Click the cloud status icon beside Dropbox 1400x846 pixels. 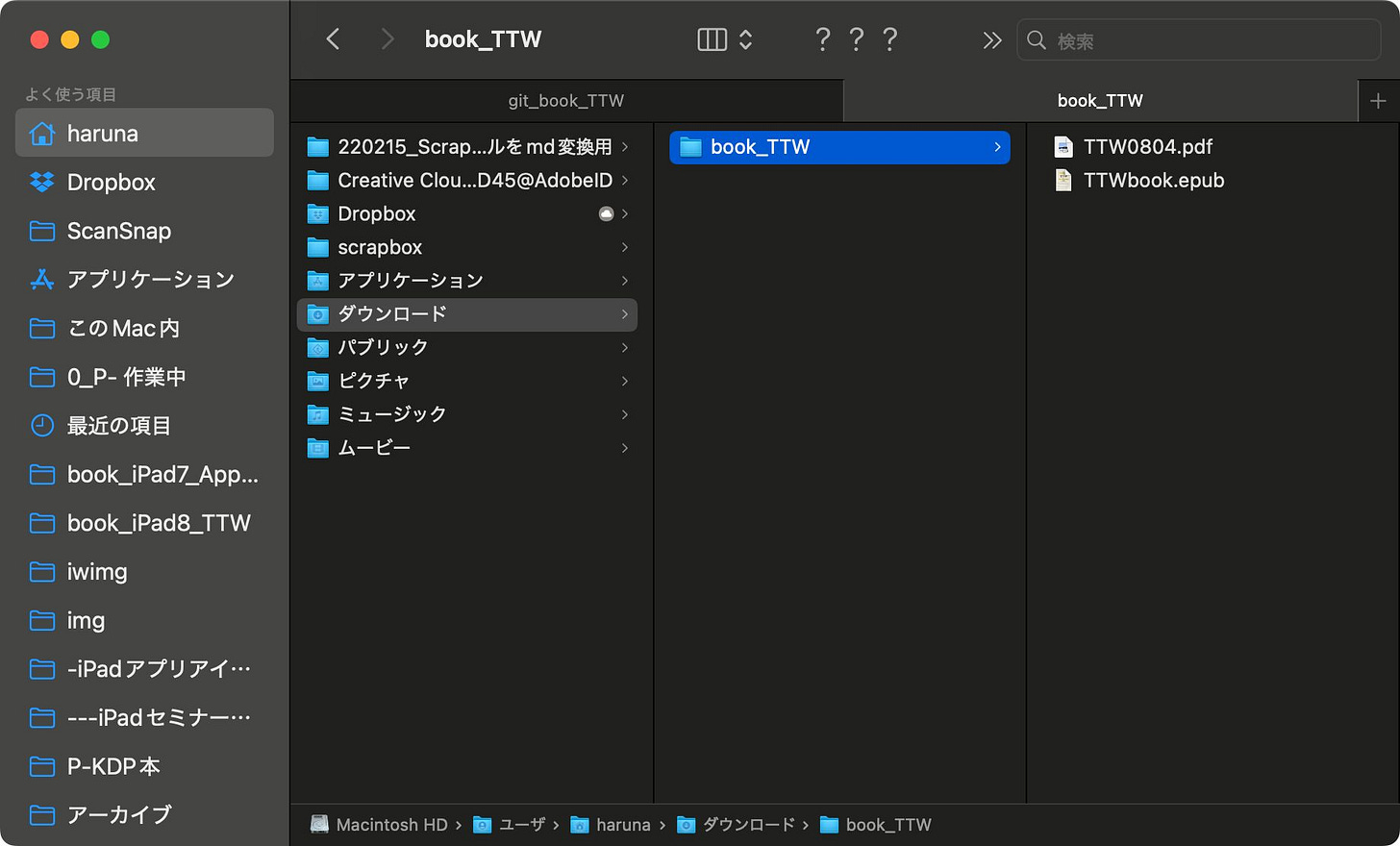(x=606, y=213)
